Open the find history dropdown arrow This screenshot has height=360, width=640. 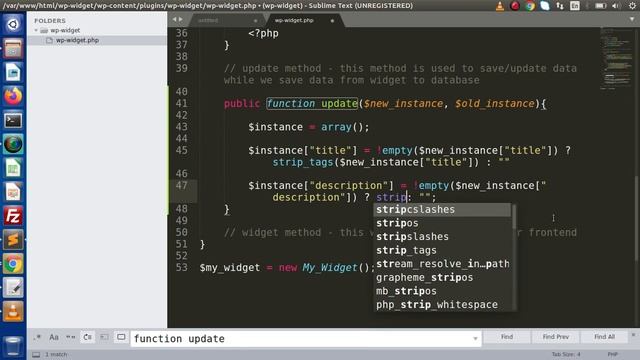click(x=475, y=338)
